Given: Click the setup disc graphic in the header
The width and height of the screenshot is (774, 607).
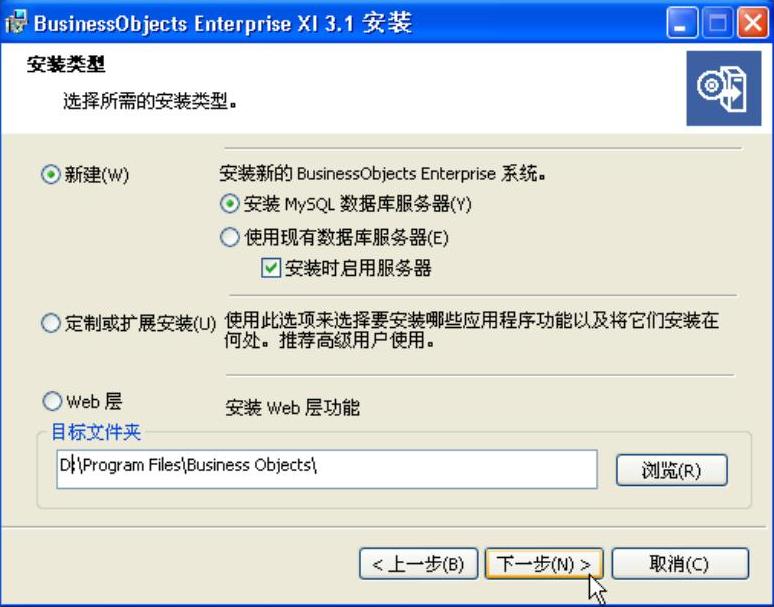Looking at the screenshot, I should [724, 88].
